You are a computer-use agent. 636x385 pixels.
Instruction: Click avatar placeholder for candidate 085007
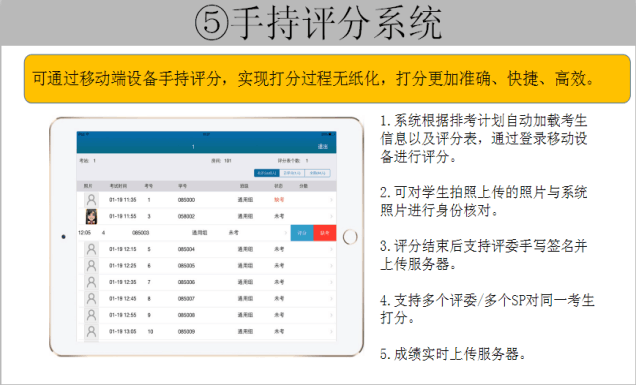[91, 299]
